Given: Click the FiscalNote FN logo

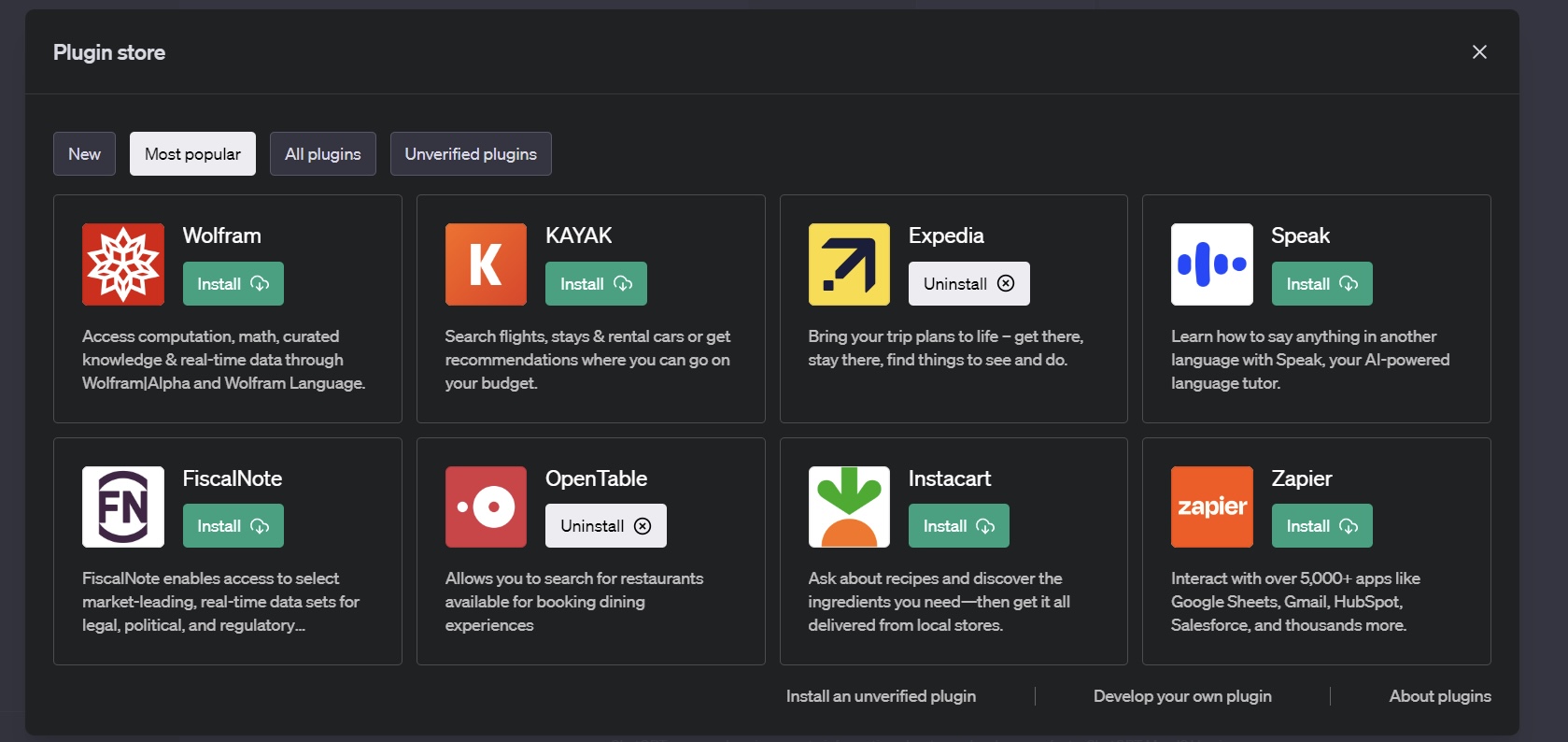Looking at the screenshot, I should (123, 507).
